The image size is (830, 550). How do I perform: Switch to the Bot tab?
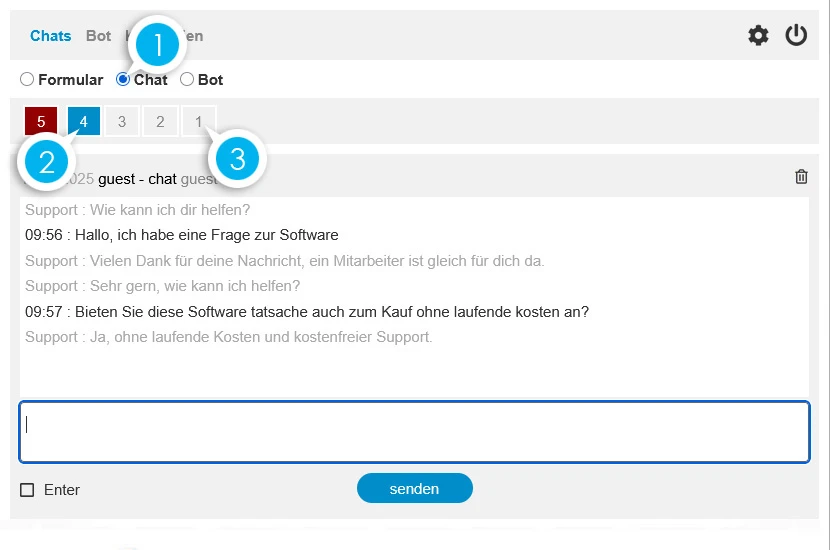98,36
